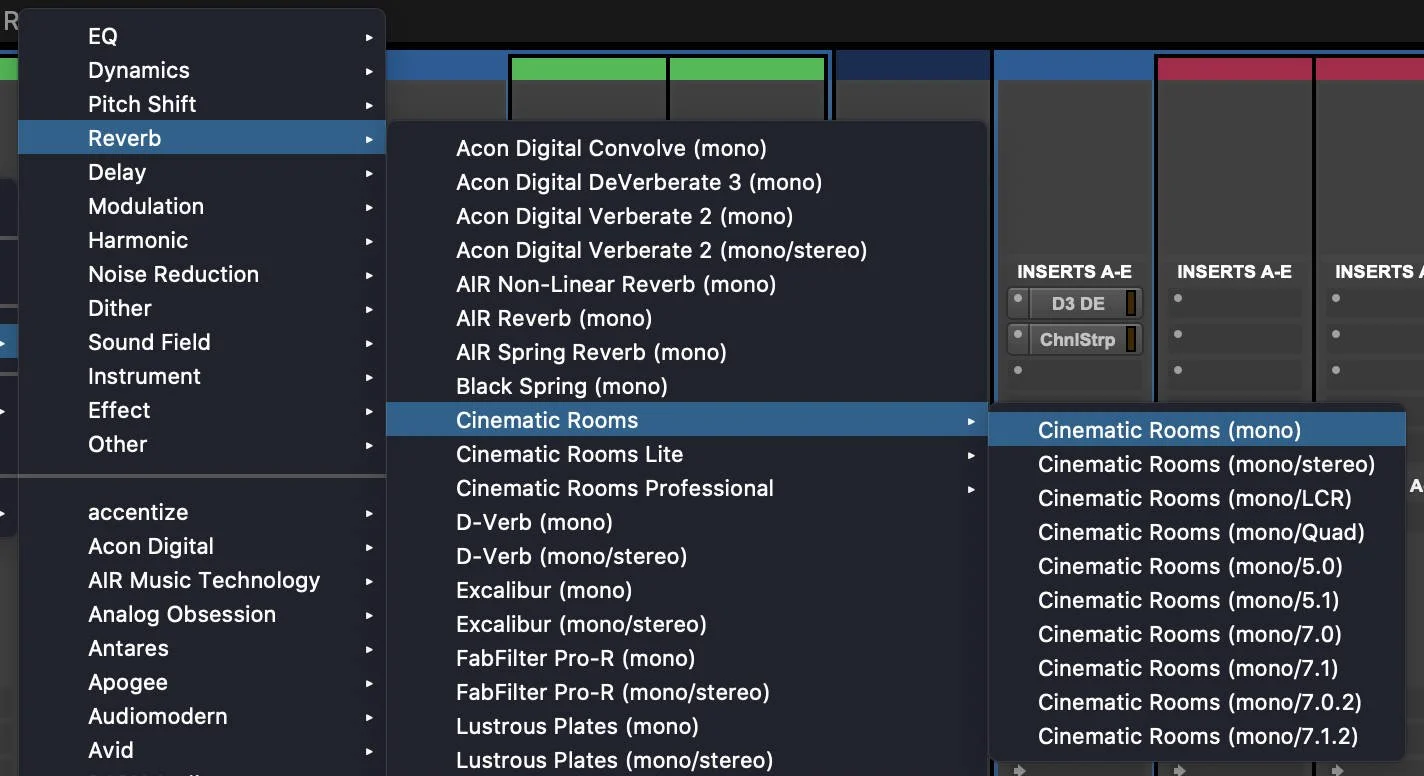Screen dimensions: 1424x776
Task: Open the Other plug-in category
Action: point(202,444)
